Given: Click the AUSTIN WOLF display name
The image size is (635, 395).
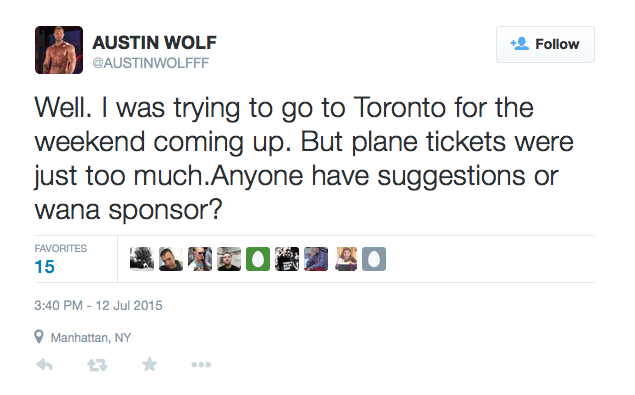Looking at the screenshot, I should coord(154,43).
